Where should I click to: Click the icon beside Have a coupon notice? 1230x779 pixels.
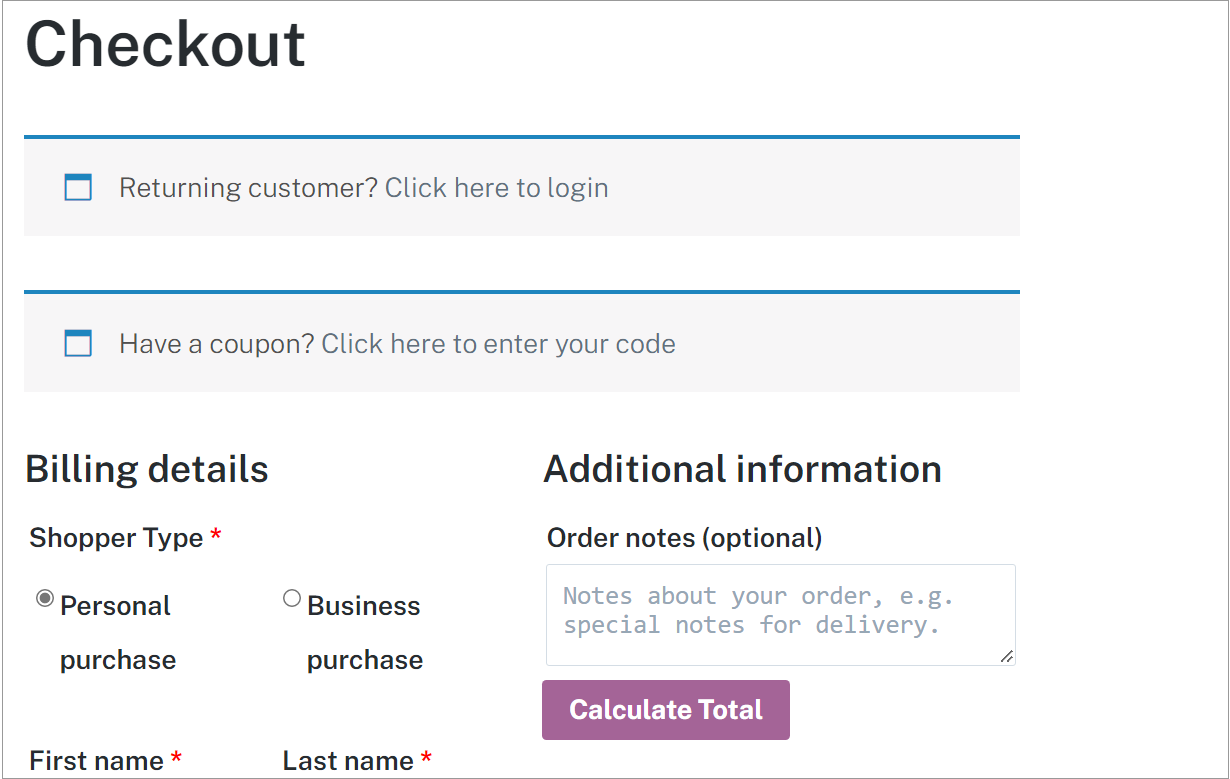pyautogui.click(x=78, y=343)
